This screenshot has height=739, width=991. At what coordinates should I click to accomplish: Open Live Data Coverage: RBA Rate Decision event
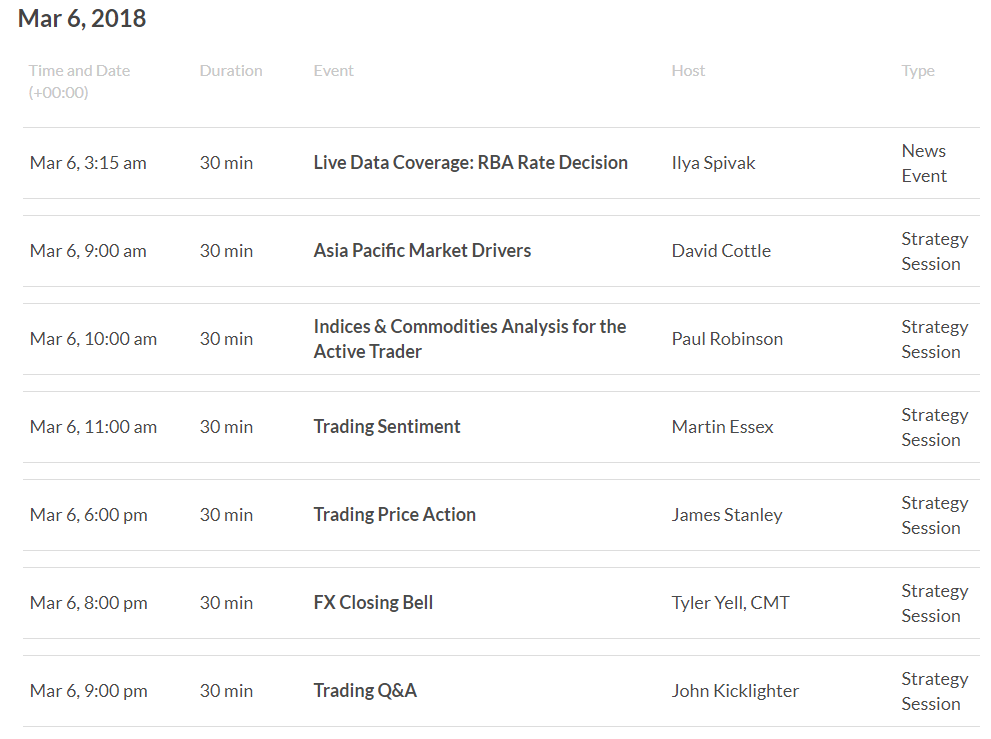pyautogui.click(x=470, y=163)
